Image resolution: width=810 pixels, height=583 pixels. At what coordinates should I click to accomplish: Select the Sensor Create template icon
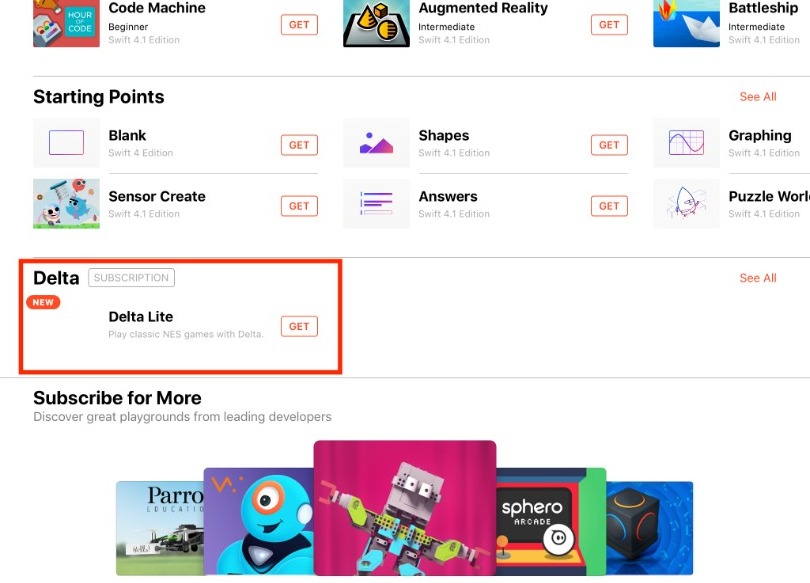tap(66, 203)
